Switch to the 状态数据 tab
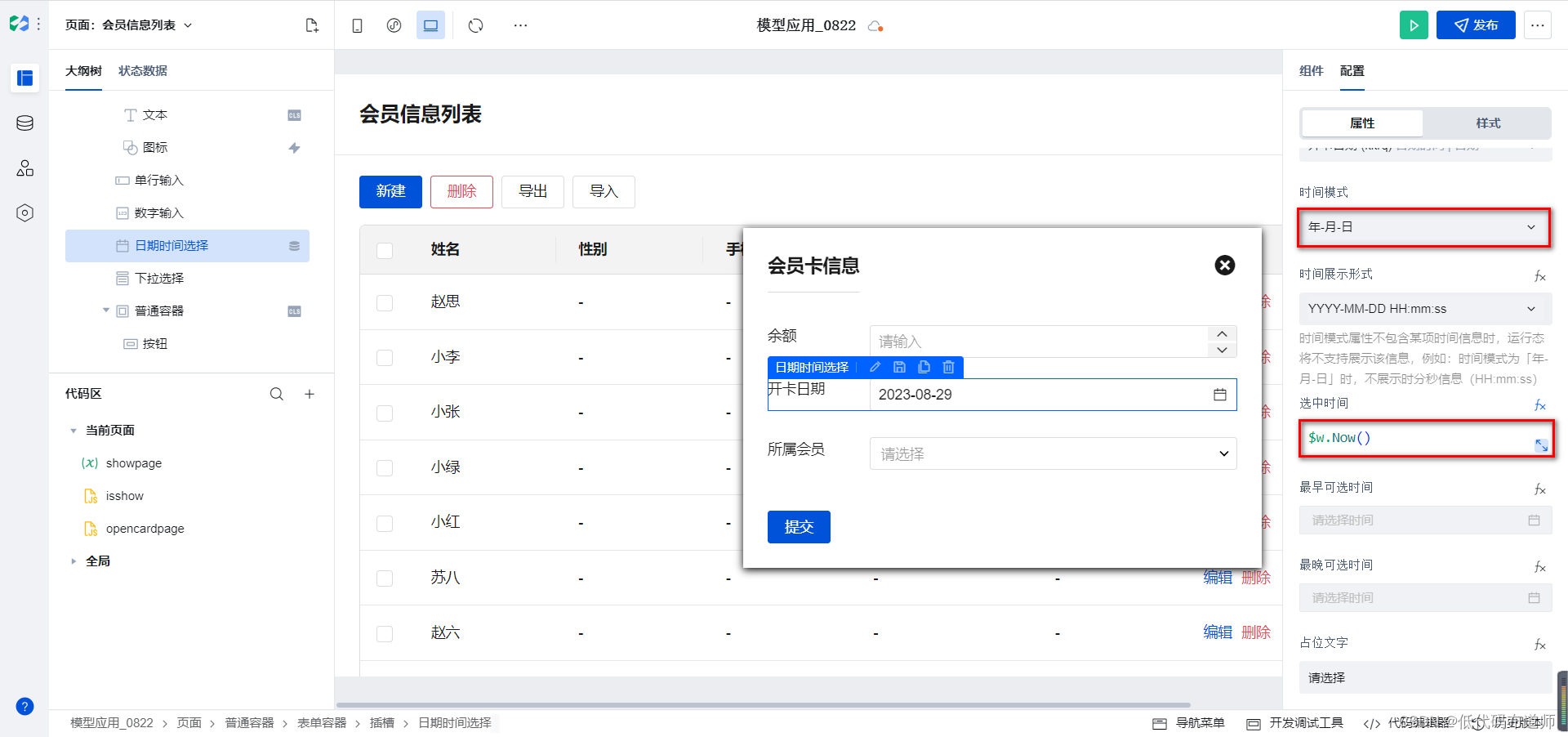The height and width of the screenshot is (737, 1568). (x=143, y=71)
